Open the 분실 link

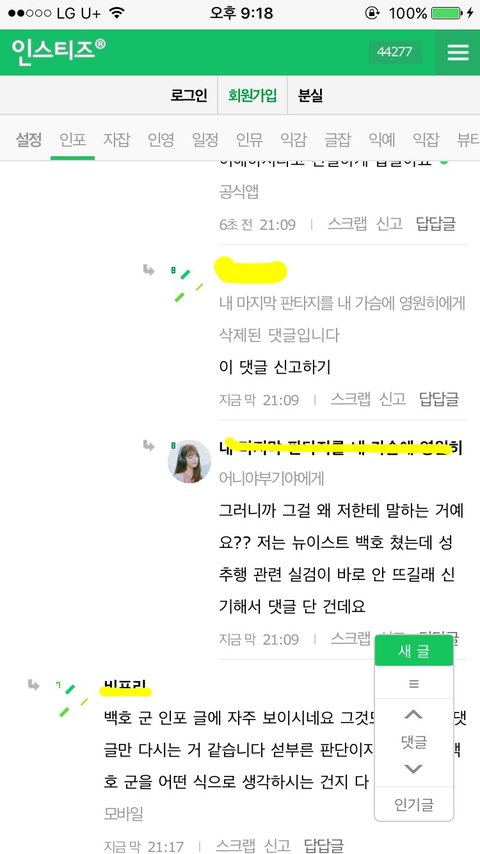(x=310, y=95)
